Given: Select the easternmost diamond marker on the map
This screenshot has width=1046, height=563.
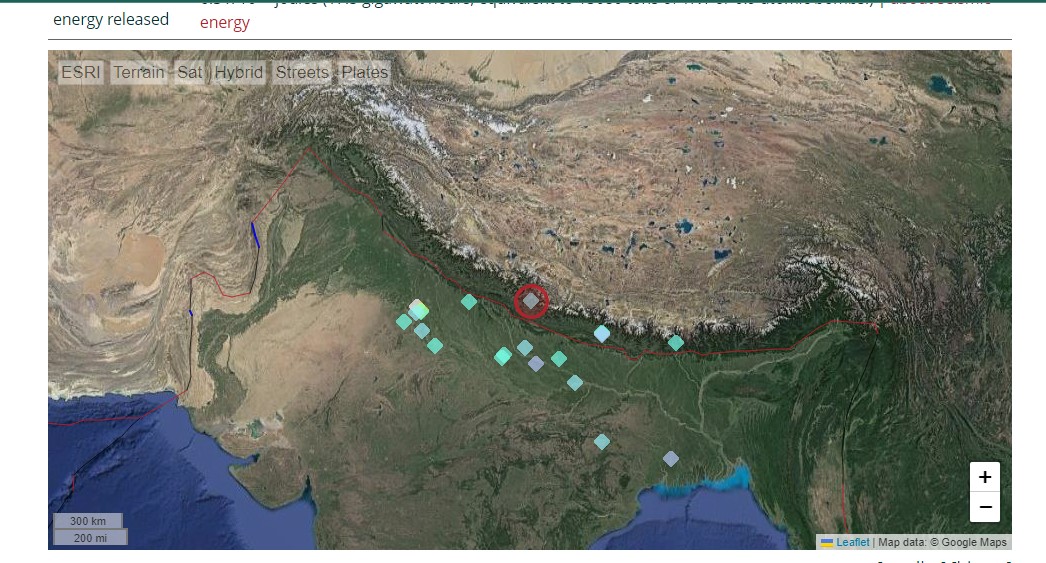Looking at the screenshot, I should pyautogui.click(x=676, y=343).
